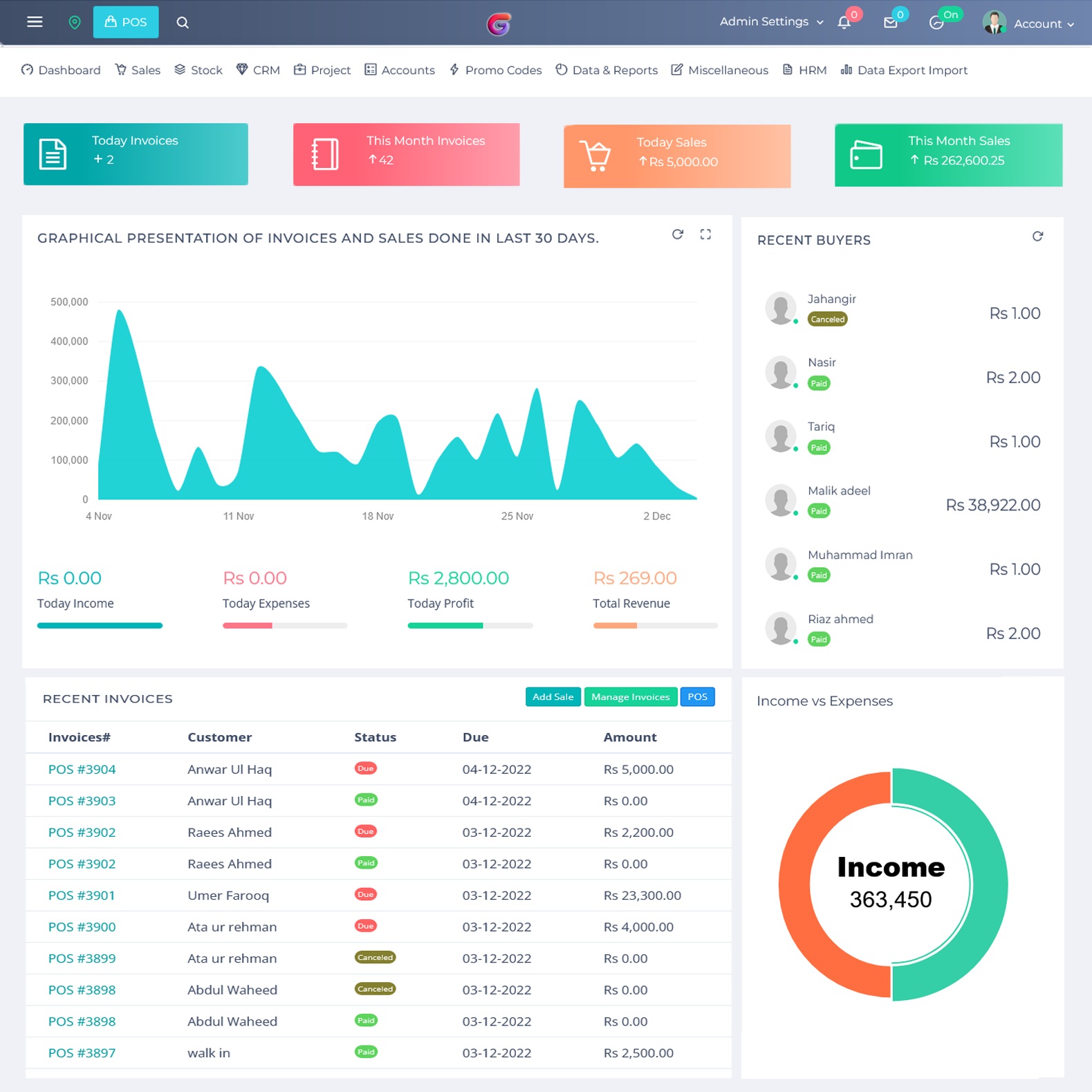Open the Data & Reports menu
Screen dimensions: 1092x1092
tap(607, 70)
